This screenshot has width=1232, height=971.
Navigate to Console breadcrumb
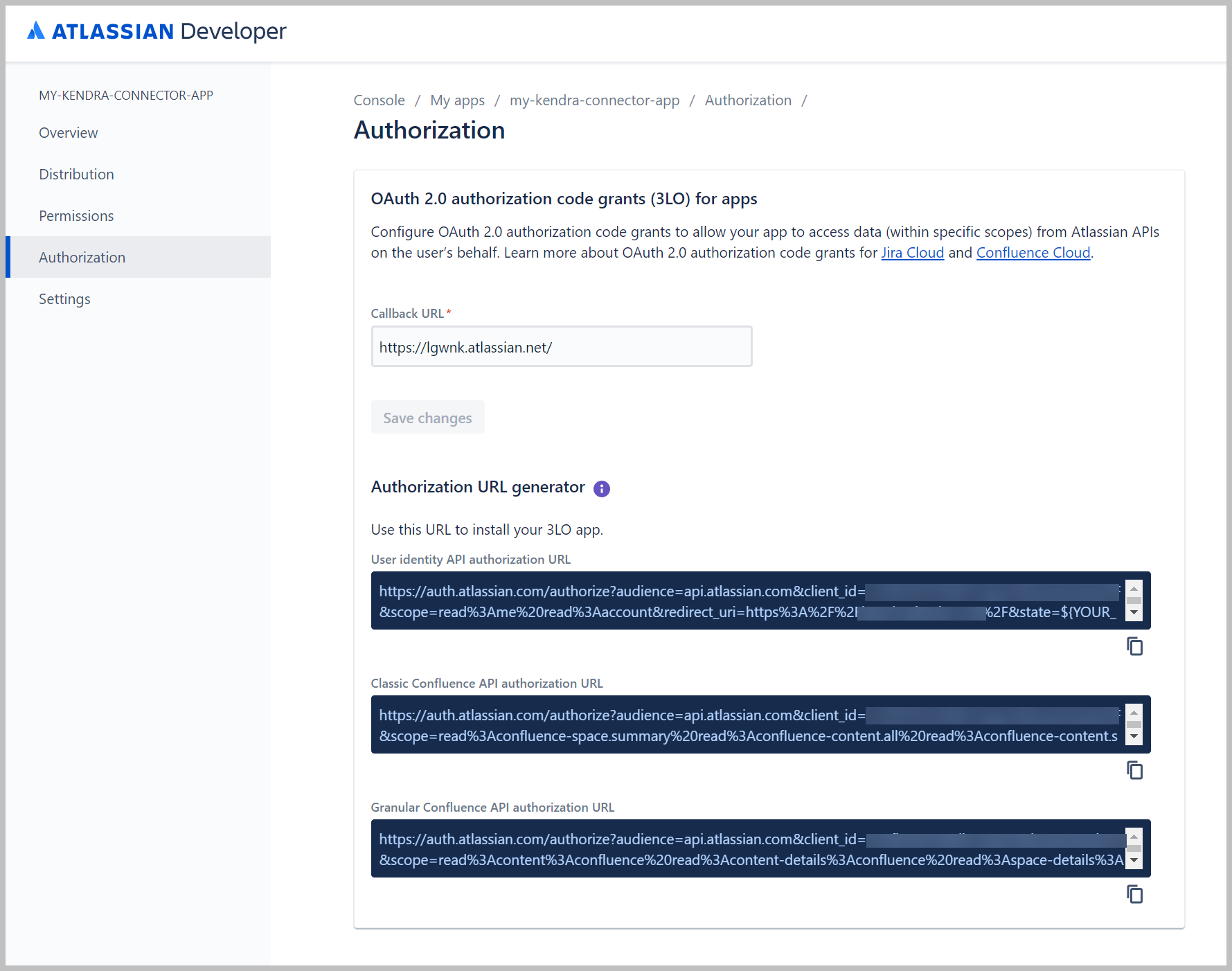pyautogui.click(x=379, y=100)
